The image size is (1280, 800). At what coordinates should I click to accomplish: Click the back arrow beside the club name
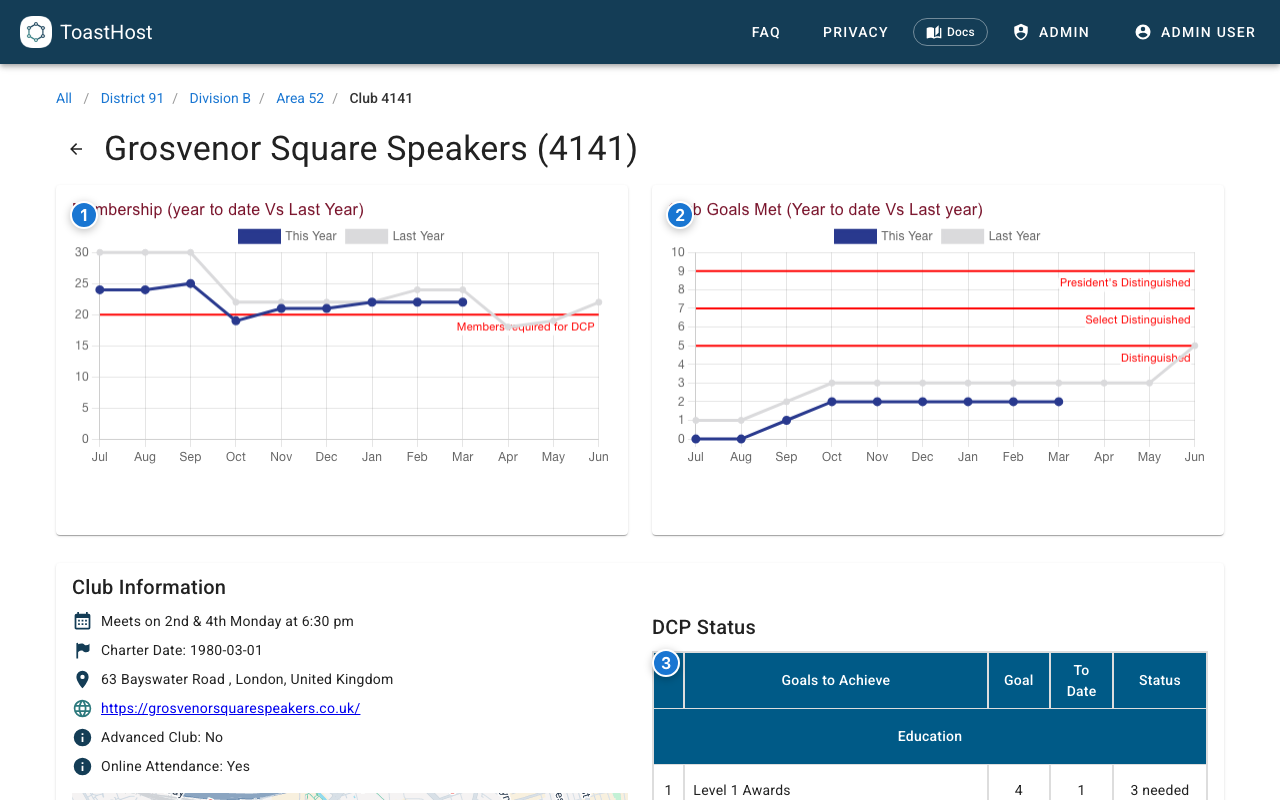tap(76, 148)
